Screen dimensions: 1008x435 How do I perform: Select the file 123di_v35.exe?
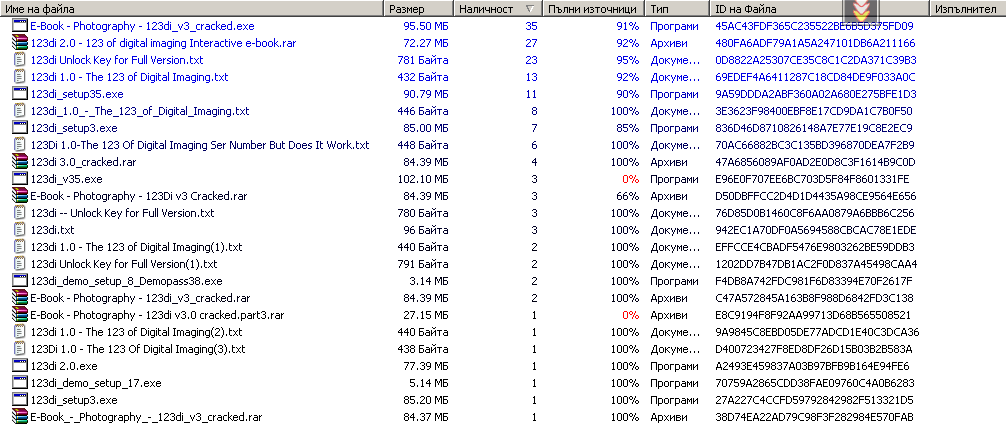66,179
